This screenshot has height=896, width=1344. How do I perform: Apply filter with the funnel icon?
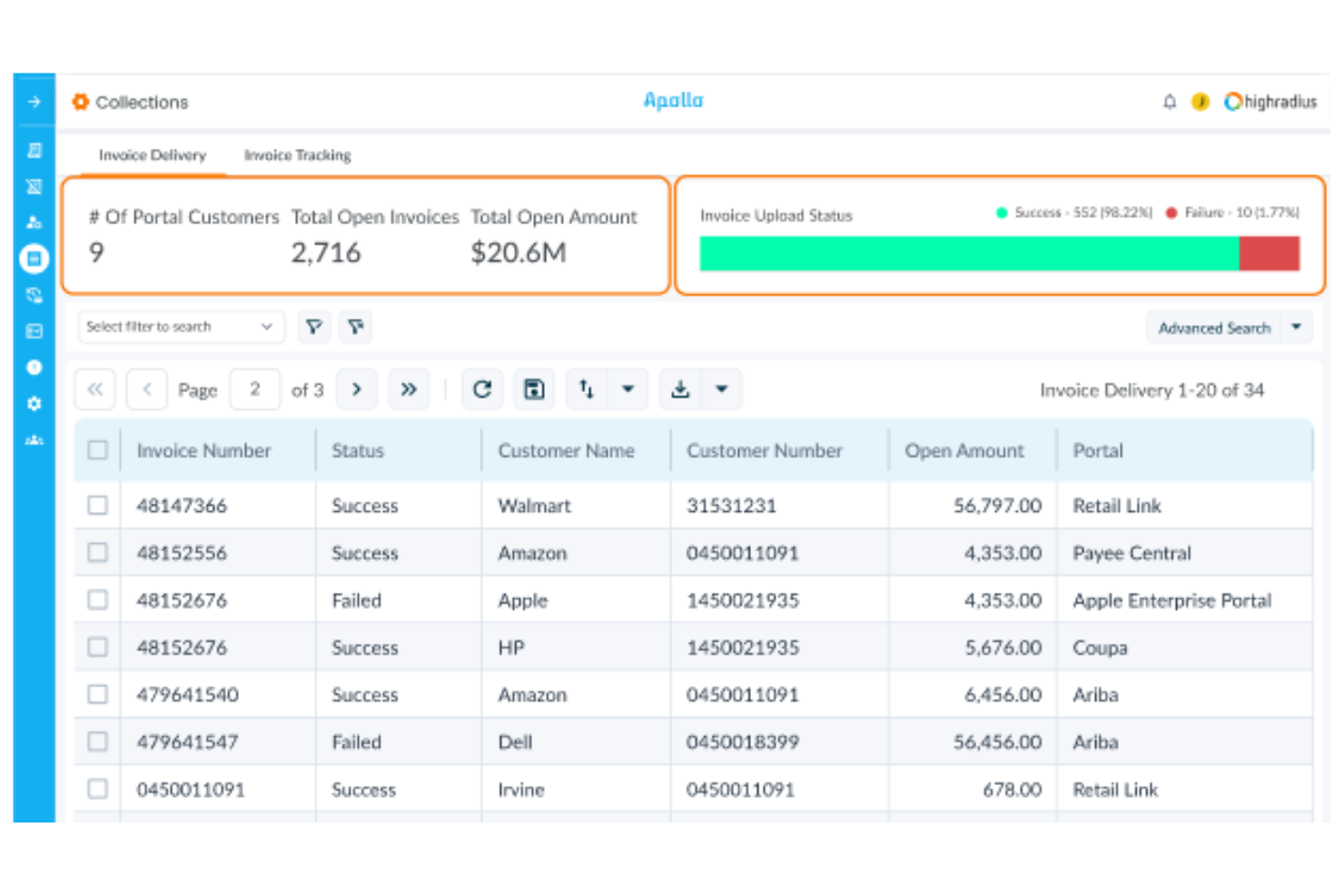click(x=314, y=327)
